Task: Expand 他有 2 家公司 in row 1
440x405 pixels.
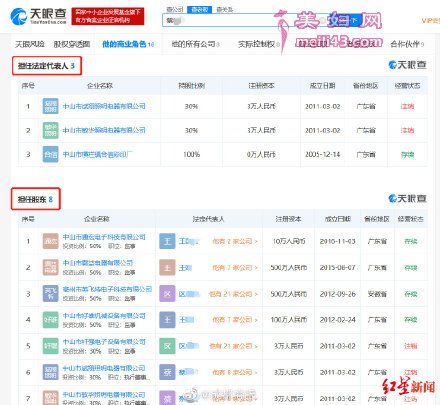Action: 235,241
